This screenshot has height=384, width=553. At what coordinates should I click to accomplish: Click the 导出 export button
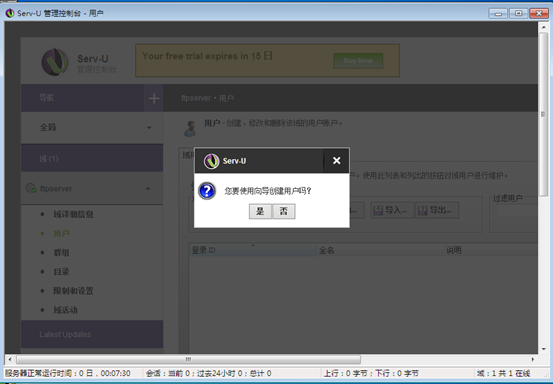coord(437,211)
